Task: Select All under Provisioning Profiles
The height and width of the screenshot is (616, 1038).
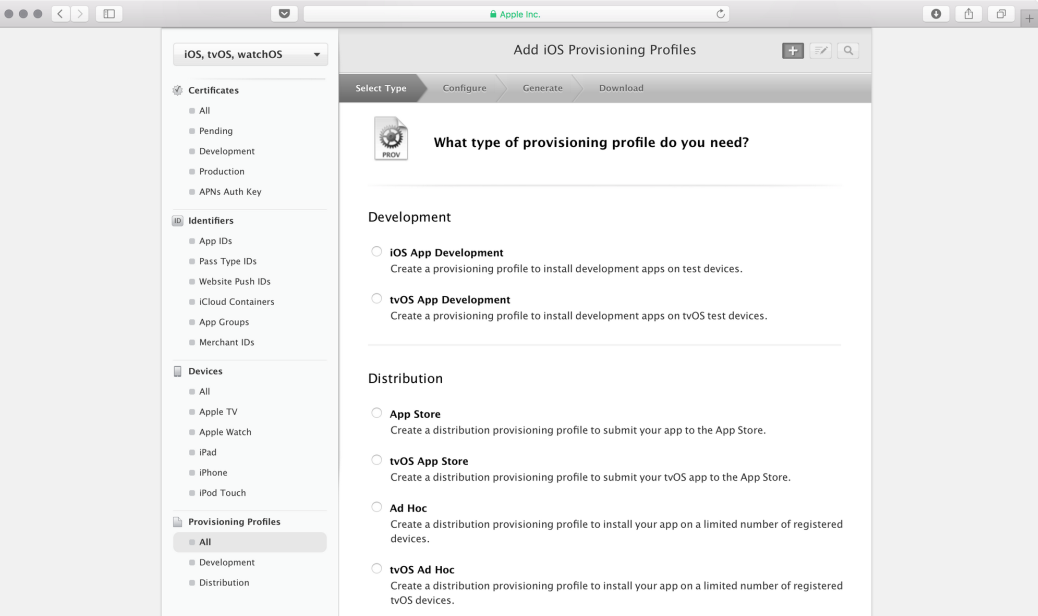Action: pyautogui.click(x=250, y=542)
